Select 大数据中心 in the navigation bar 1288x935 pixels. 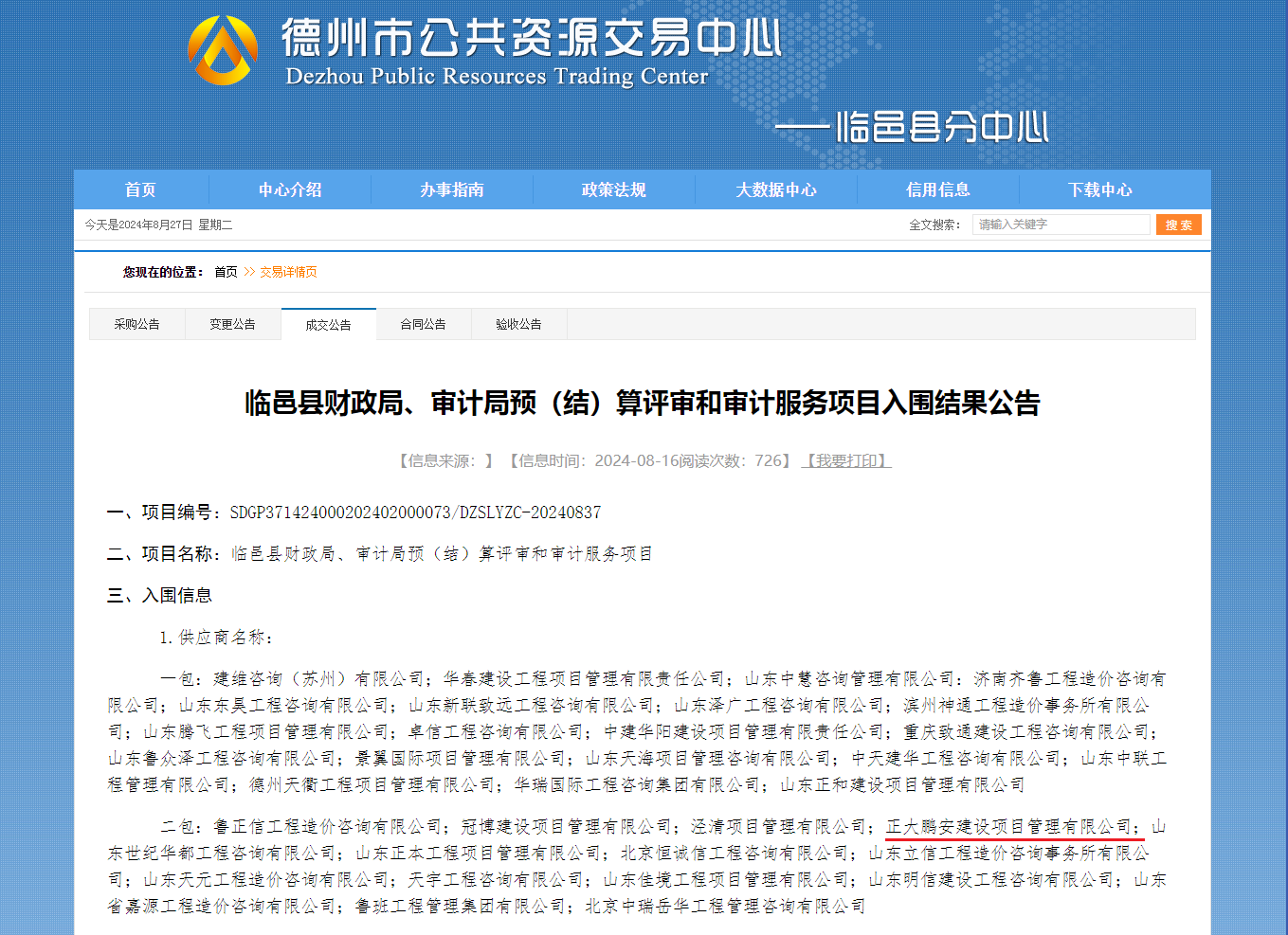pyautogui.click(x=776, y=189)
